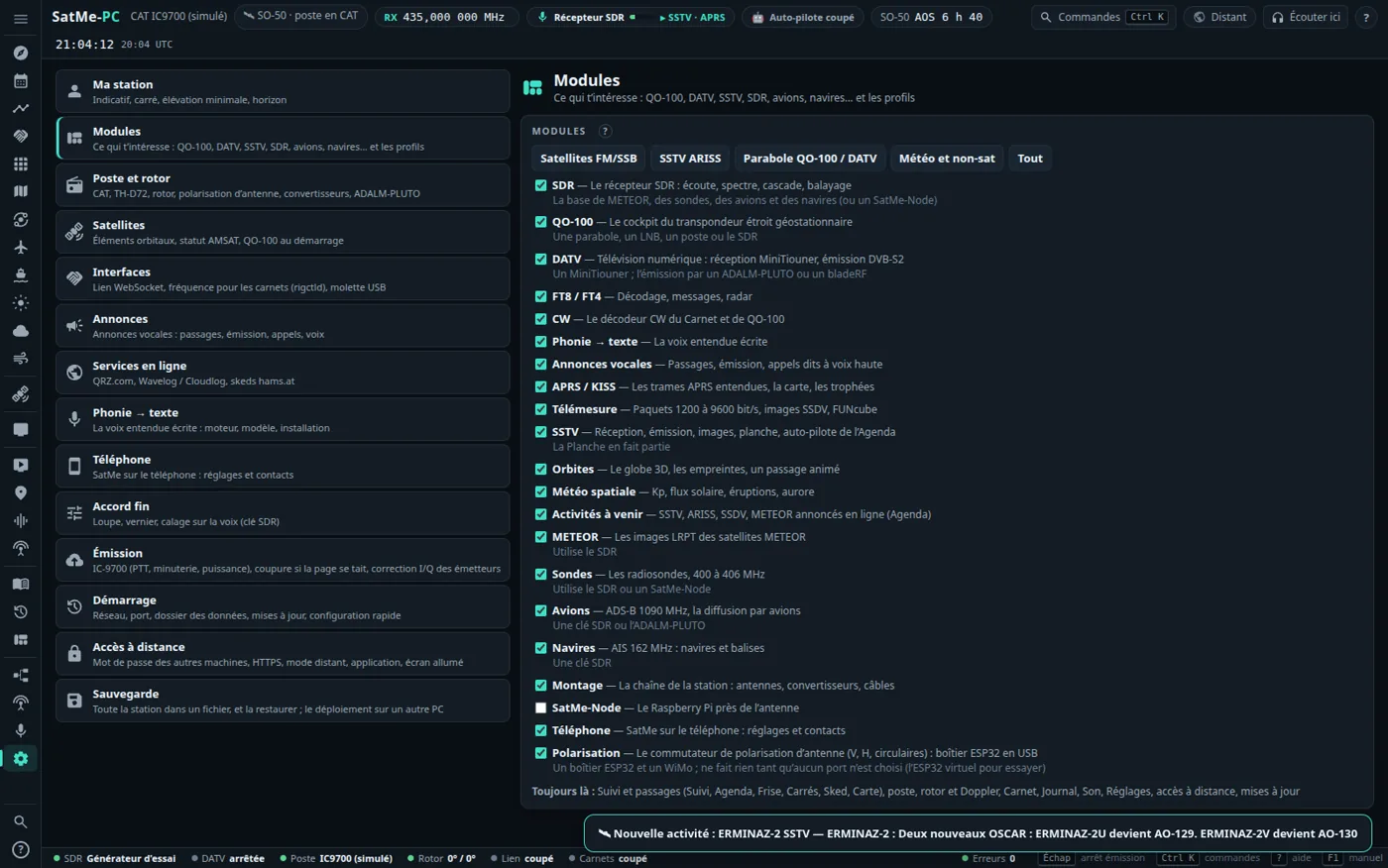Apply the SSTV ARISS module preset

(x=690, y=159)
